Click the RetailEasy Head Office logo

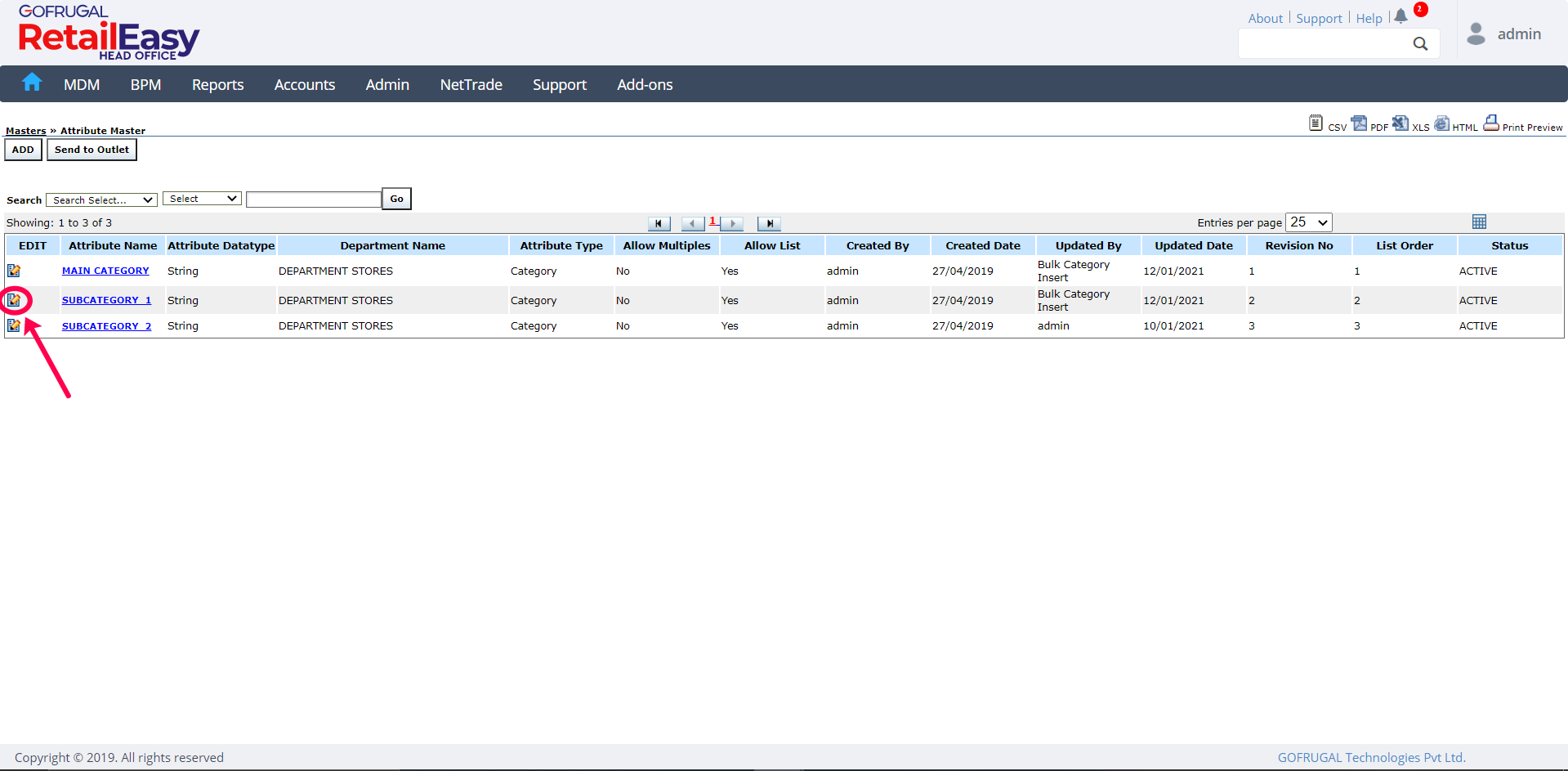coord(109,33)
